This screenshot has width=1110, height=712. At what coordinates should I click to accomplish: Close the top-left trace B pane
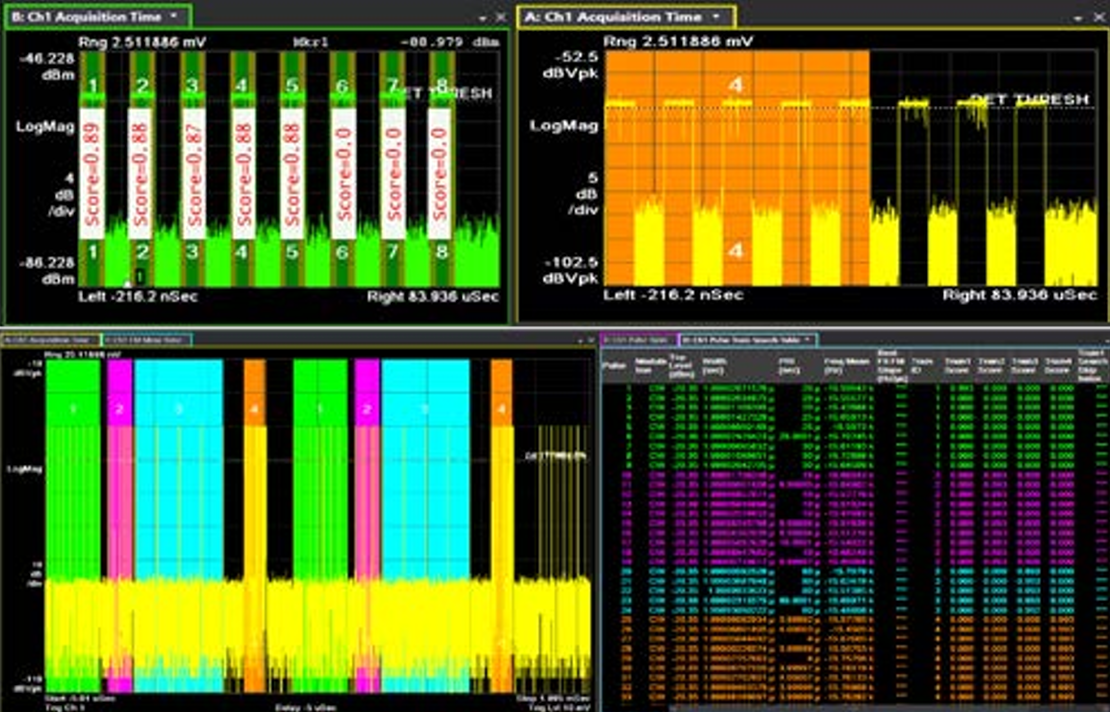(x=500, y=17)
